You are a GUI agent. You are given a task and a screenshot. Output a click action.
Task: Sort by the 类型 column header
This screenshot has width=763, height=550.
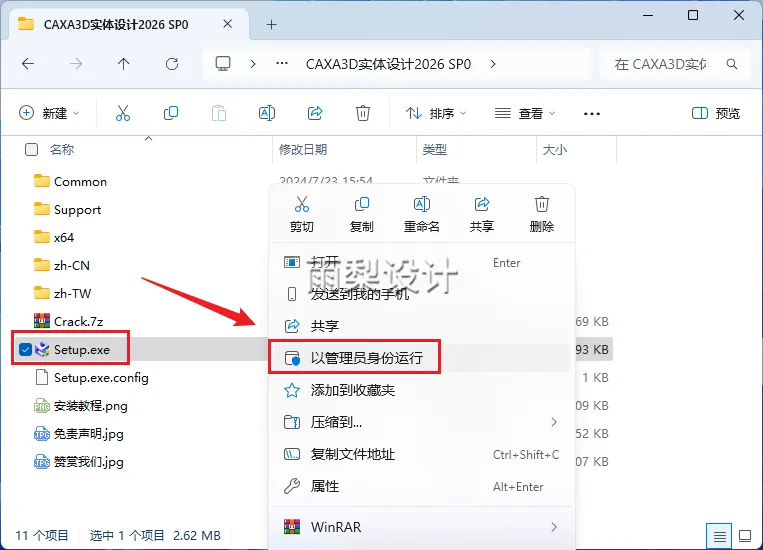[x=435, y=149]
